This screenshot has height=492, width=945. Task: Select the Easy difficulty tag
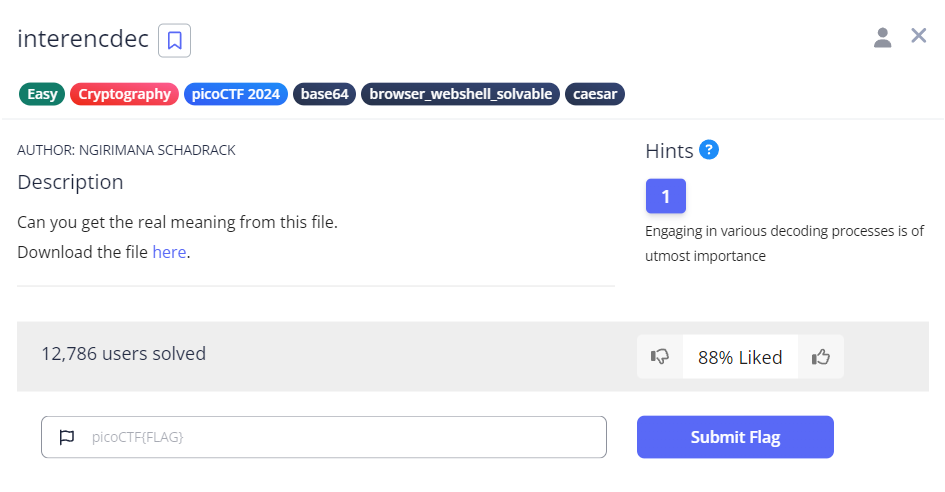pos(42,94)
